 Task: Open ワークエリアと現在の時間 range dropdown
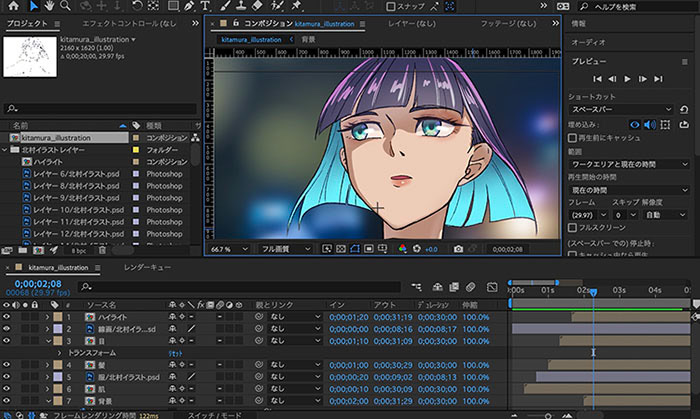coord(630,164)
